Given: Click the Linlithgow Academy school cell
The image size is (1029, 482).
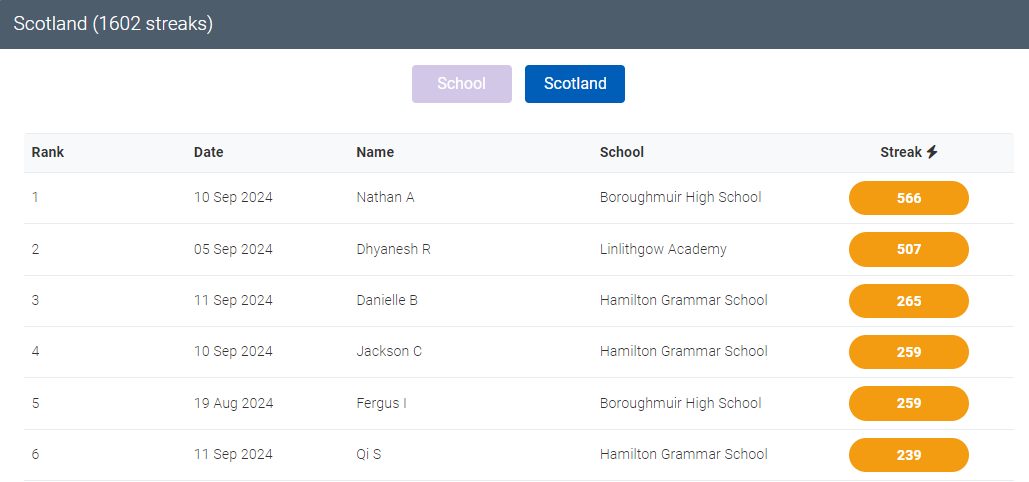Looking at the screenshot, I should click(663, 249).
